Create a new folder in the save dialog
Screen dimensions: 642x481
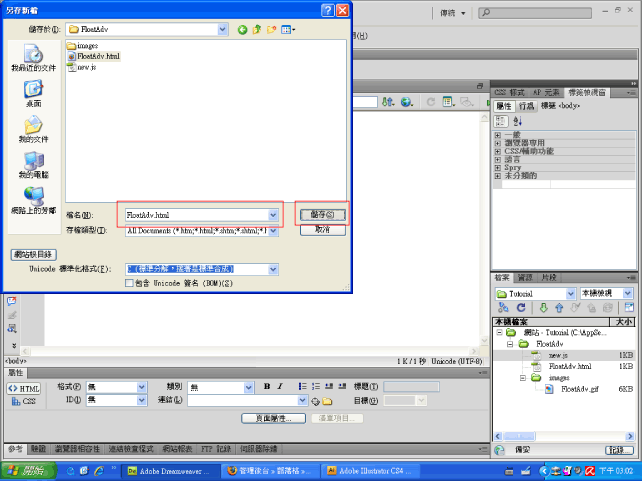coord(271,29)
